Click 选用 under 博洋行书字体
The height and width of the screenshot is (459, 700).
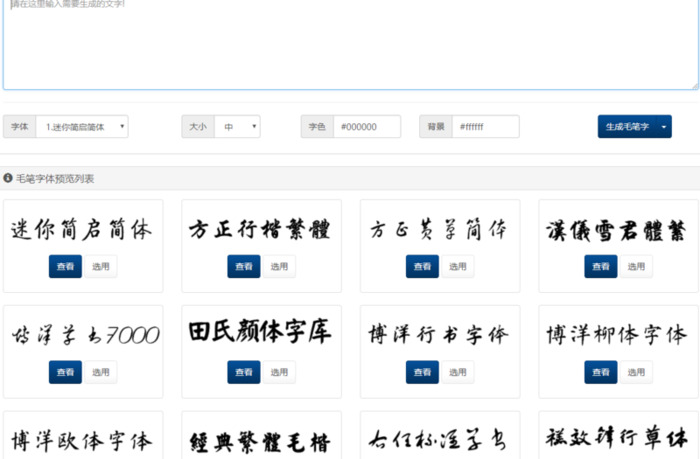458,372
